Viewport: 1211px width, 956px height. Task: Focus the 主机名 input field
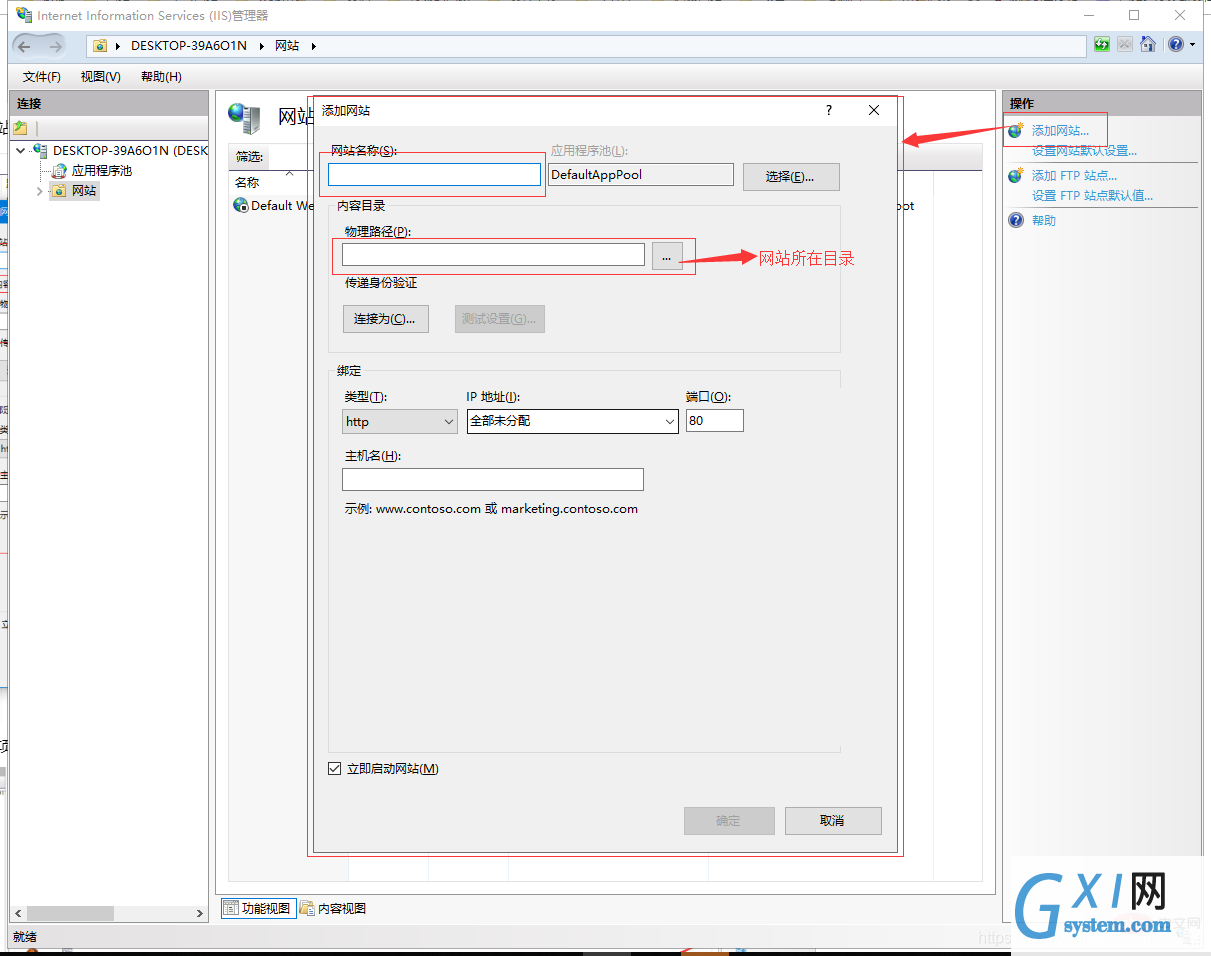click(x=493, y=480)
